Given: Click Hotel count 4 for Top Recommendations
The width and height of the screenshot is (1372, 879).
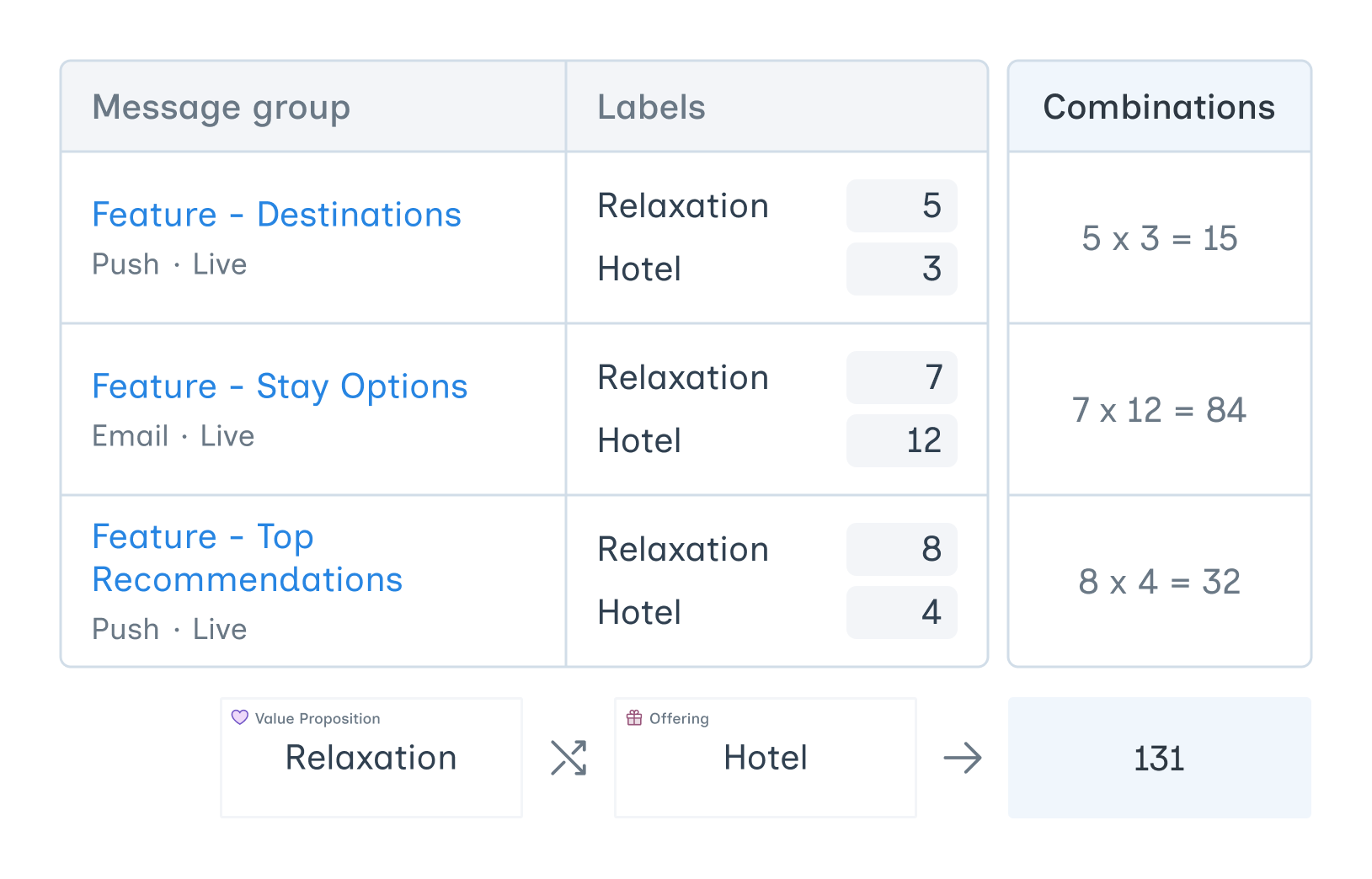Looking at the screenshot, I should point(902,613).
